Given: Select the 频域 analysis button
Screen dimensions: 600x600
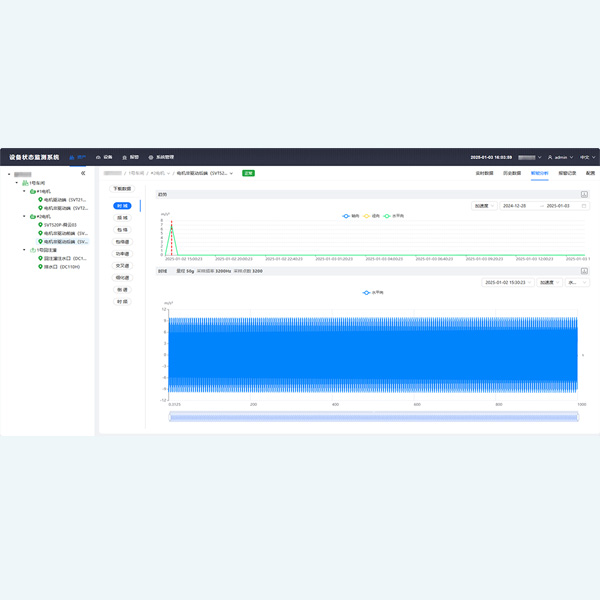Looking at the screenshot, I should pos(122,216).
